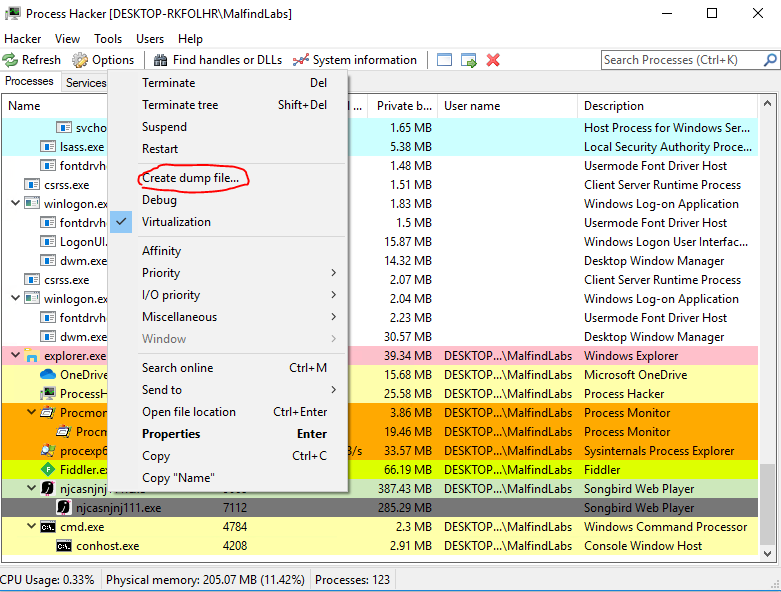
Task: Open the Tools menu in menu bar
Action: pyautogui.click(x=108, y=39)
